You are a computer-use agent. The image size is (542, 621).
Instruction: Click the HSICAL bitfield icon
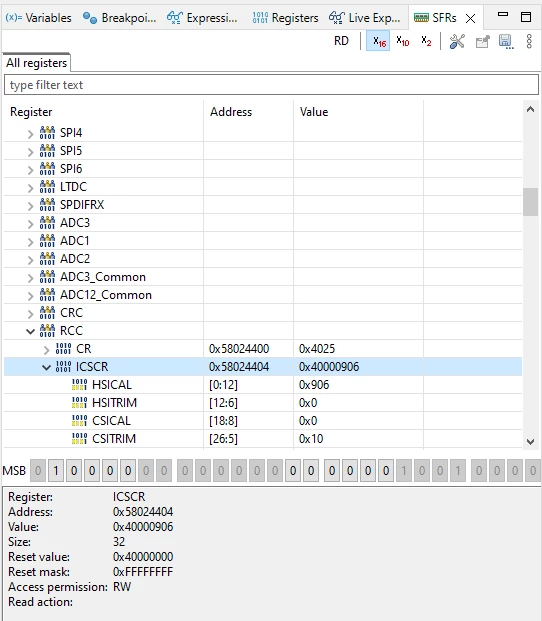(x=79, y=385)
